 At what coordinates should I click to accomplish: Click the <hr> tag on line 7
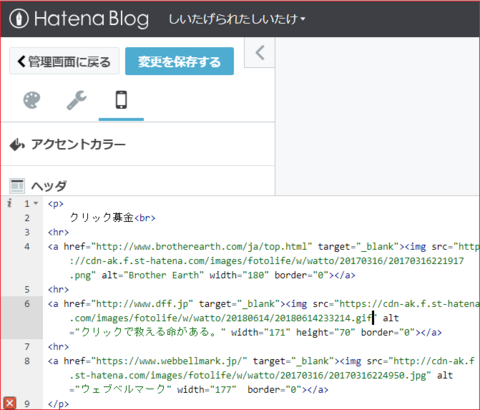click(58, 347)
